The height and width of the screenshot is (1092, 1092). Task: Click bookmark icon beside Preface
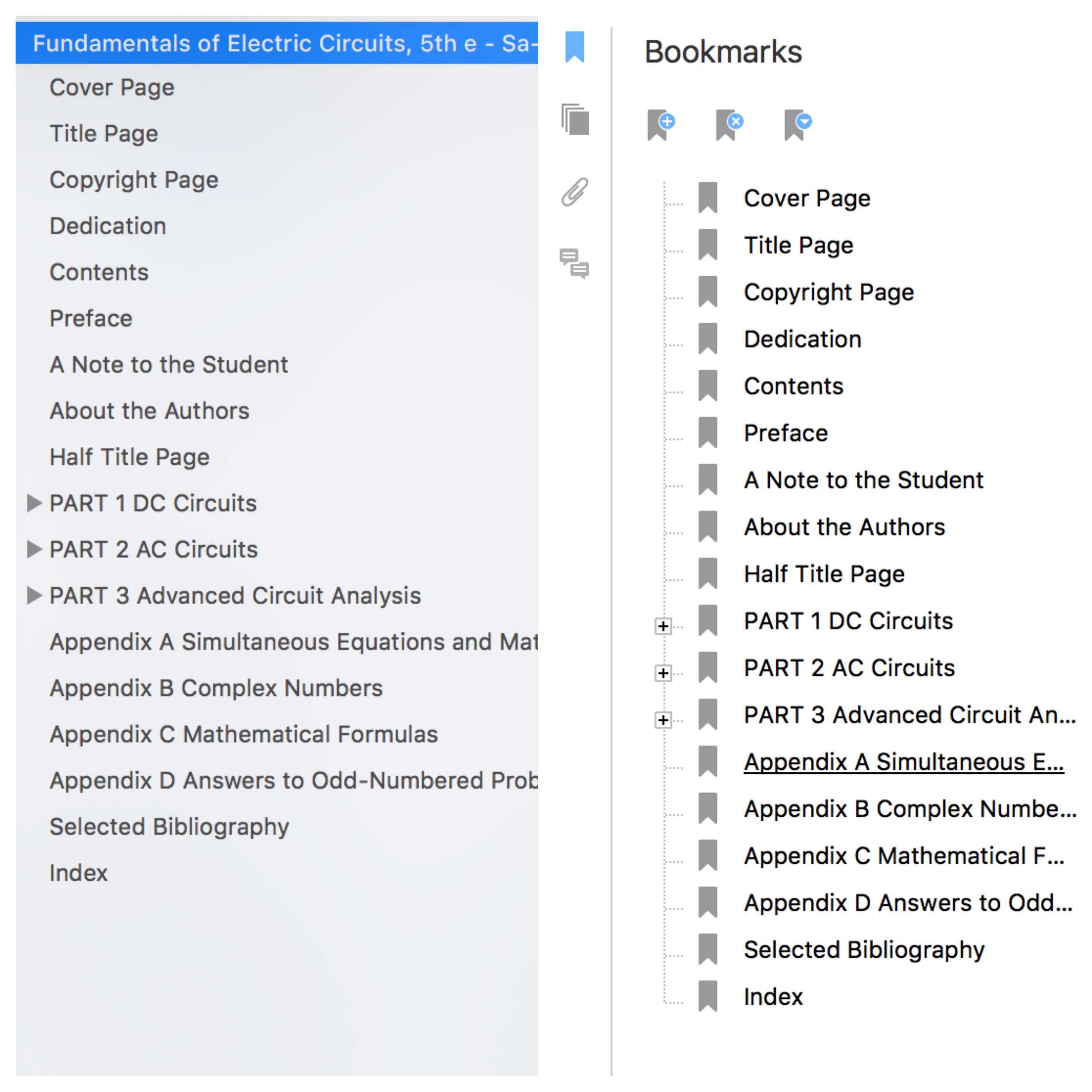tap(707, 433)
